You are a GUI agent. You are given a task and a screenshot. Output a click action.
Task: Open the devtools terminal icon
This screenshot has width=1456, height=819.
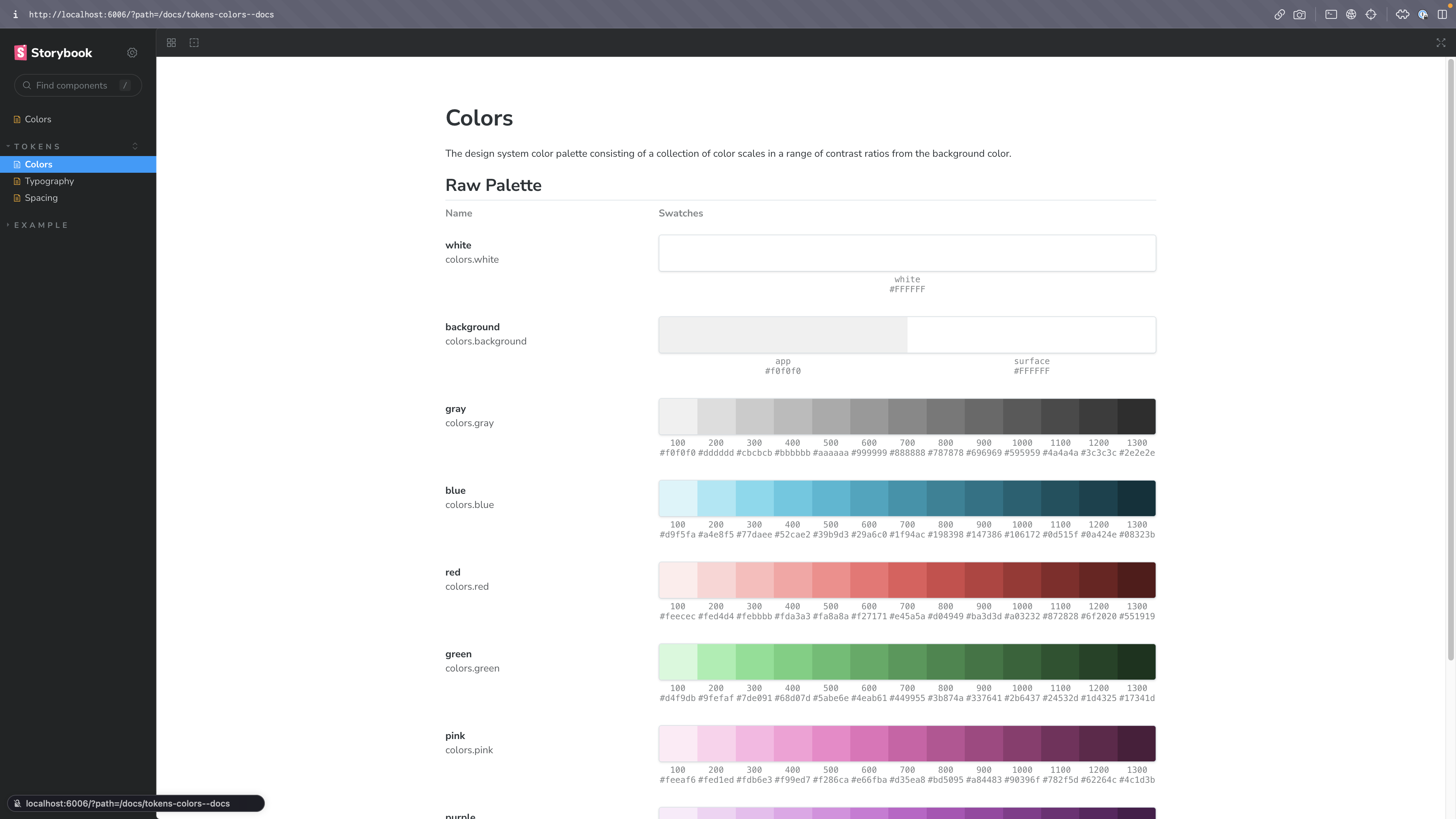click(1331, 14)
